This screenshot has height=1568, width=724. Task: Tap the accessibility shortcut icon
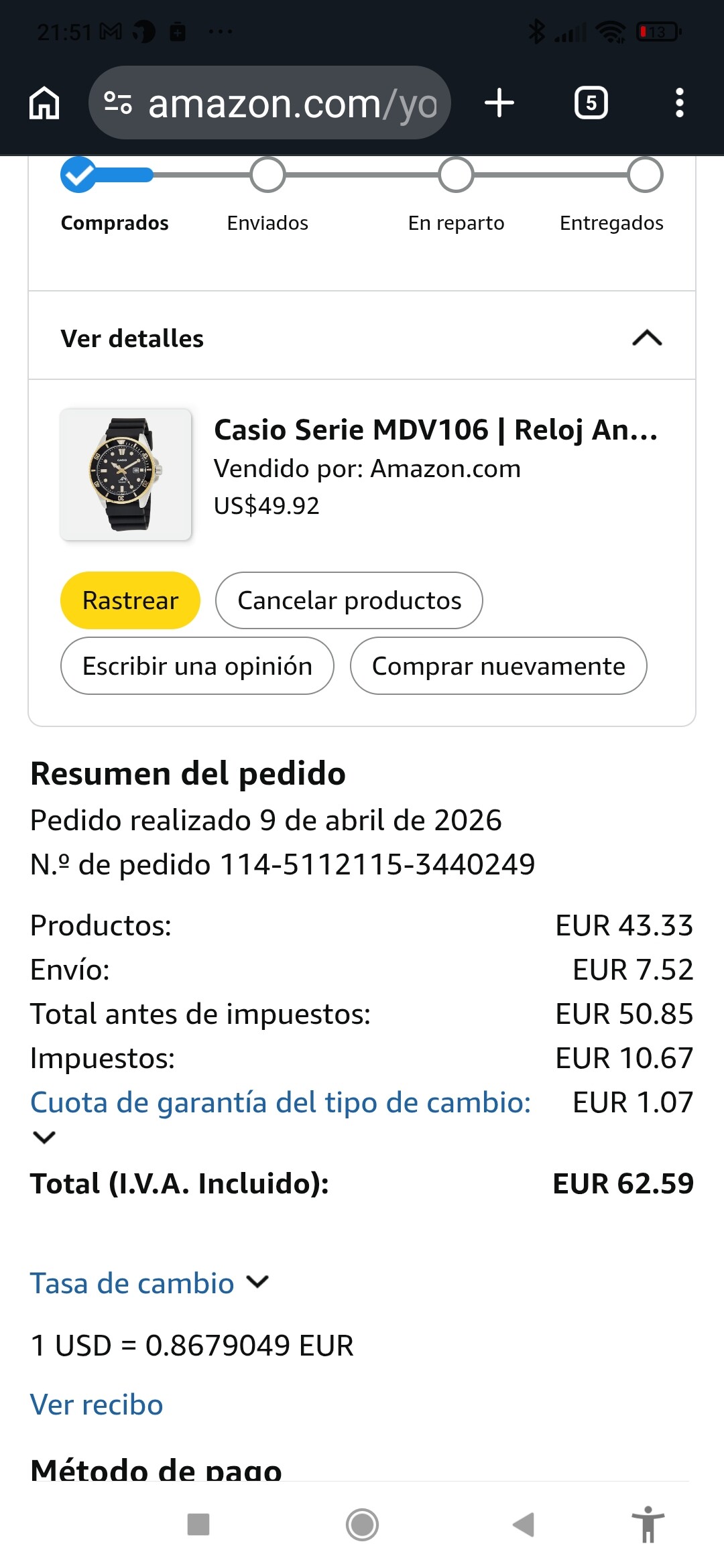(648, 1524)
